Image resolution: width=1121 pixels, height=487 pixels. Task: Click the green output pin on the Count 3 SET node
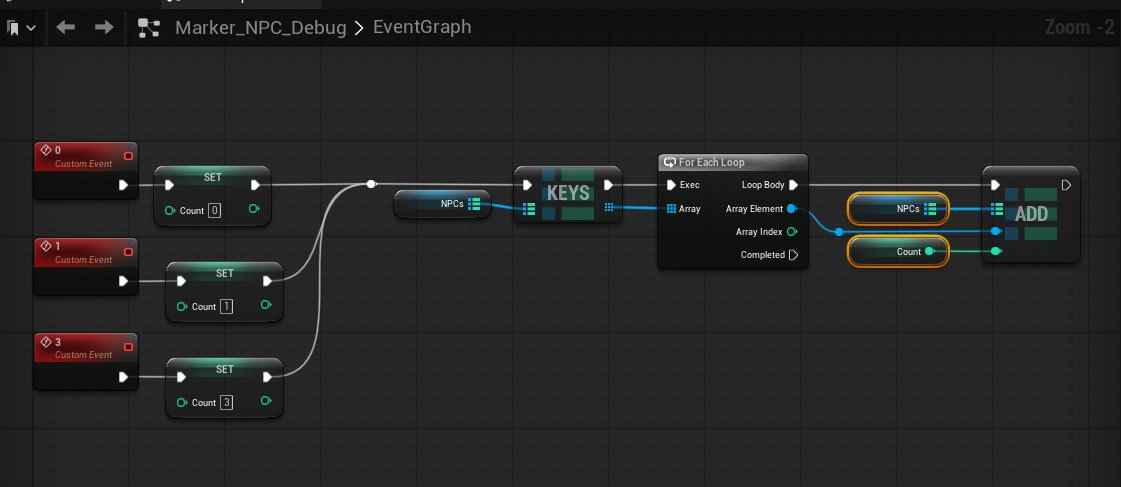[266, 400]
